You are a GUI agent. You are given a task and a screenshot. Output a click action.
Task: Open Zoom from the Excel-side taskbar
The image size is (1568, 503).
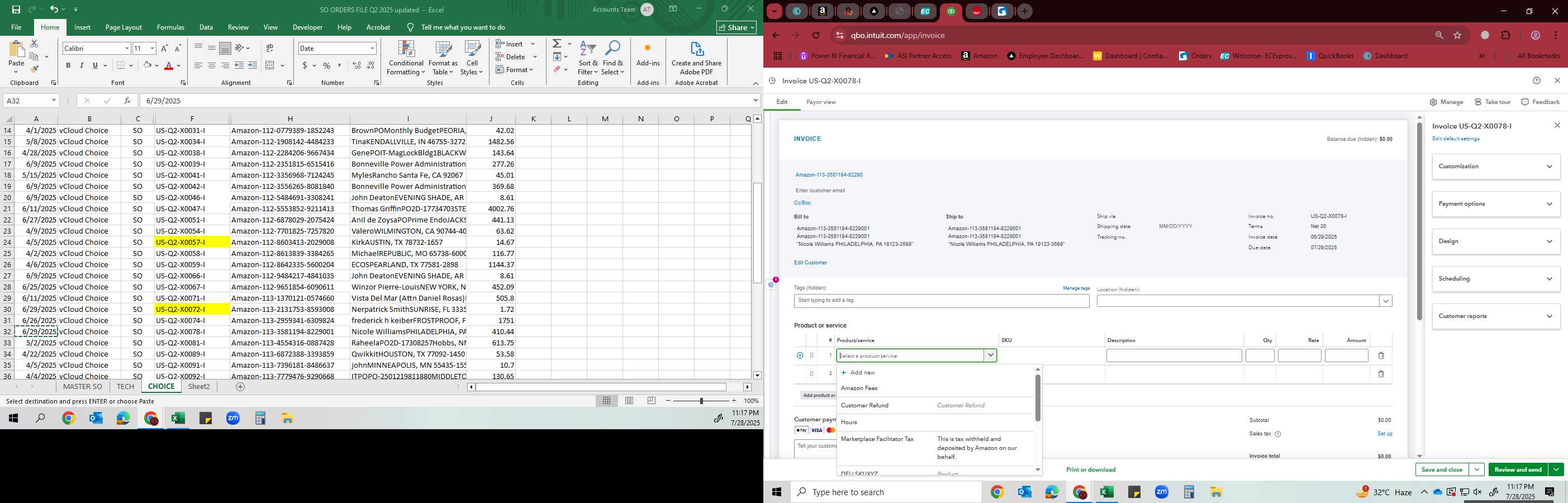click(233, 419)
